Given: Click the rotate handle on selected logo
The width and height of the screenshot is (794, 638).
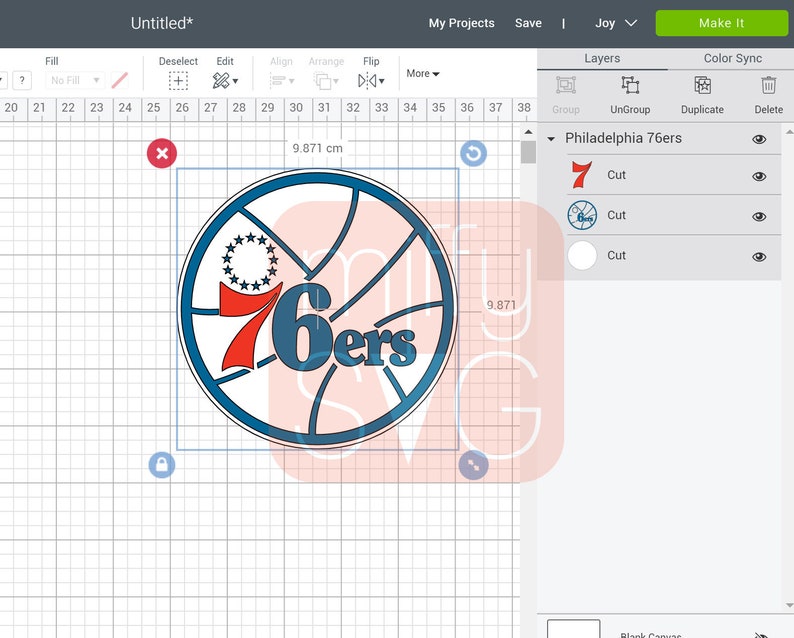Looking at the screenshot, I should tap(473, 153).
